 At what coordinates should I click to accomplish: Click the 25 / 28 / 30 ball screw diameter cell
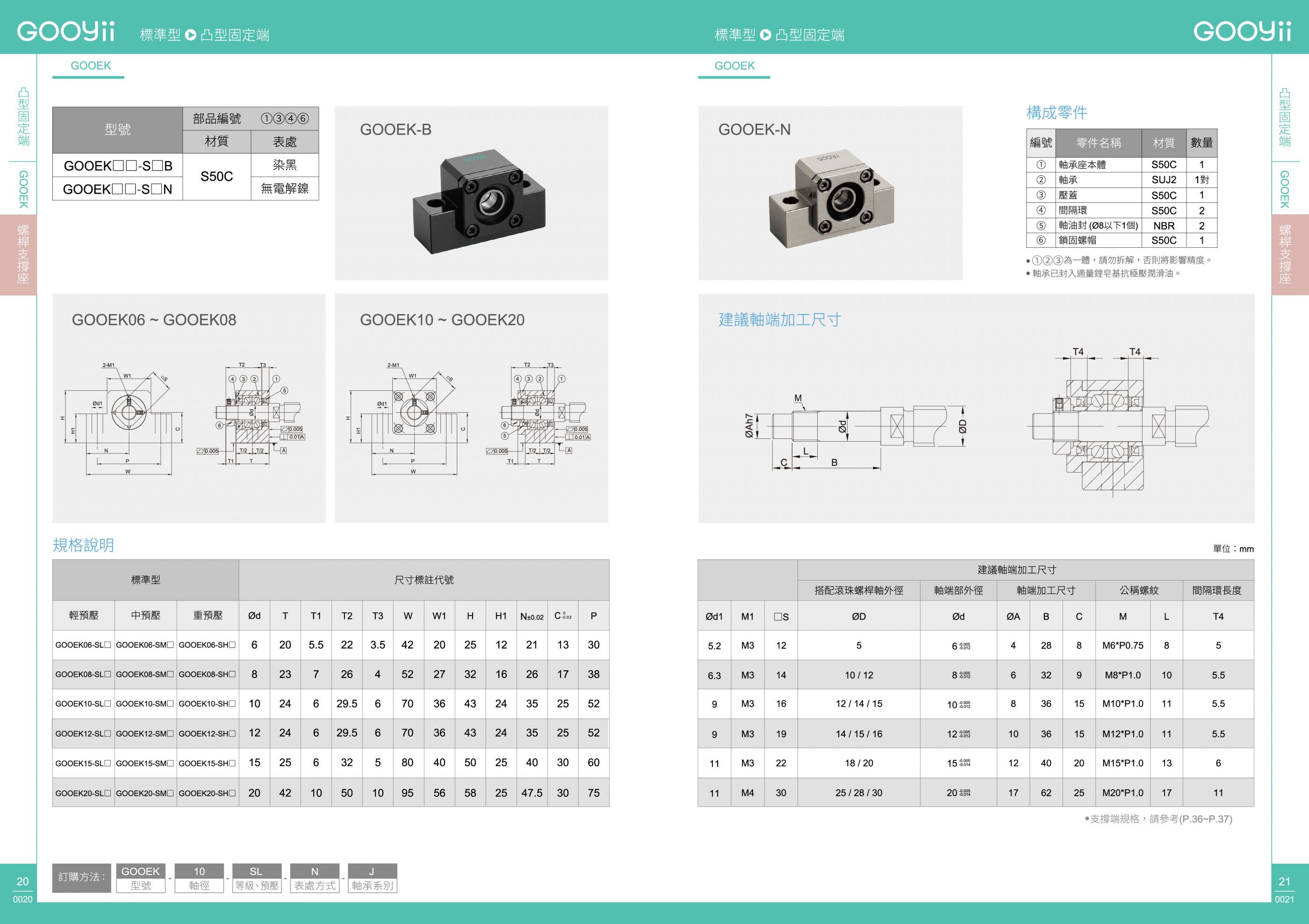(859, 793)
